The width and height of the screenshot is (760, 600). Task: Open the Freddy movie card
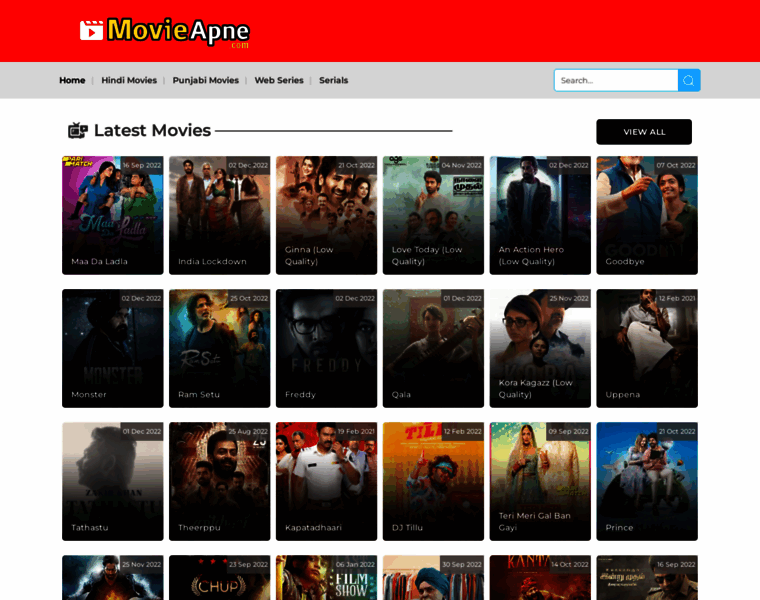(326, 348)
